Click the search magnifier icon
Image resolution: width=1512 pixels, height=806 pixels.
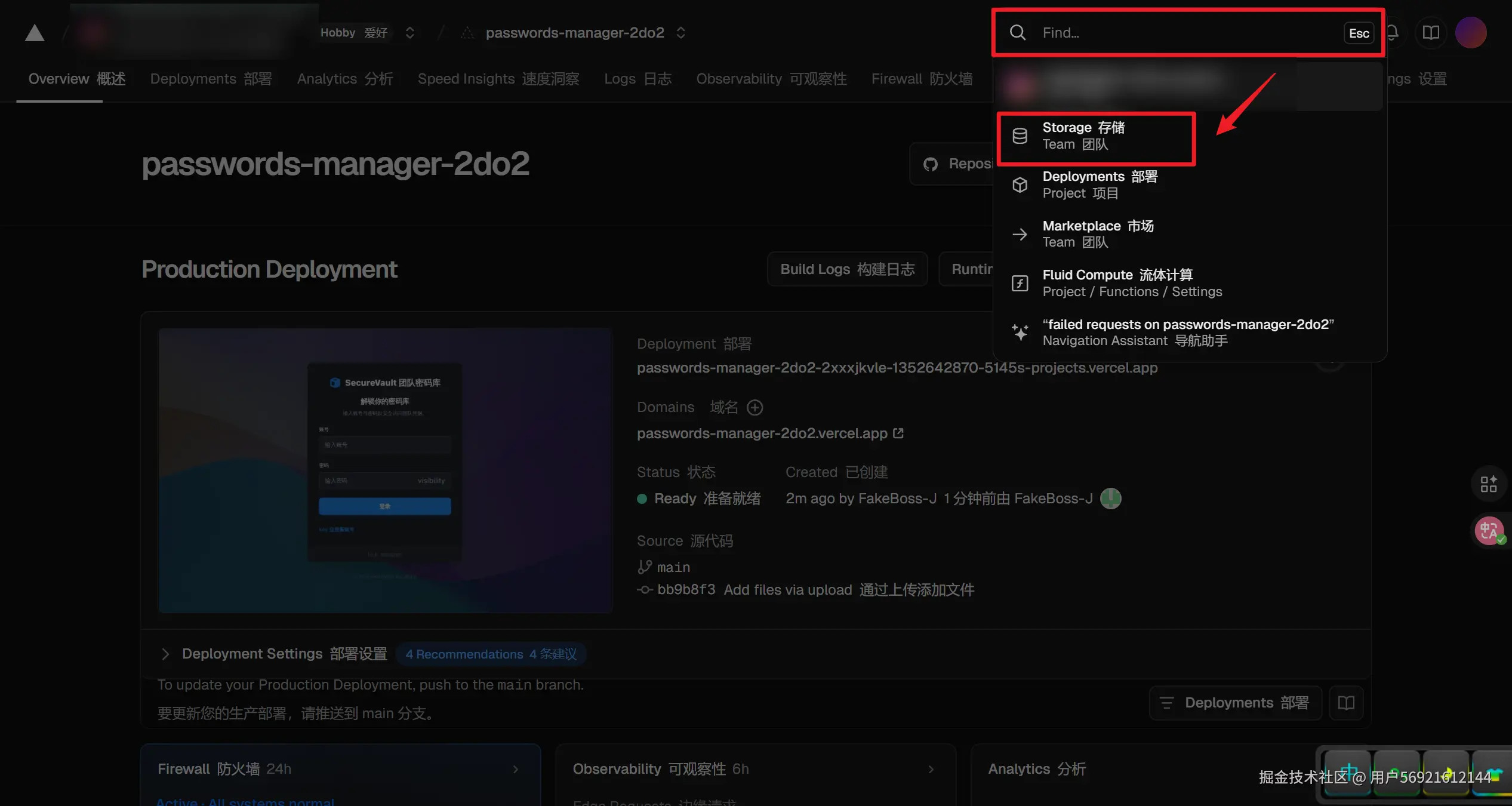pyautogui.click(x=1018, y=33)
